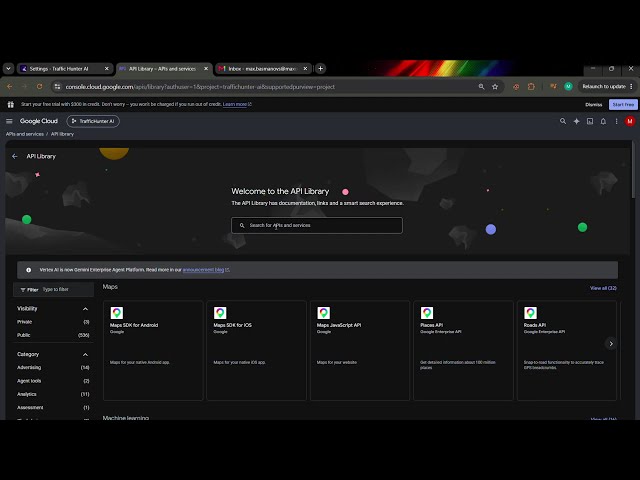
Task: Collapse the Category filter section
Action: pos(85,355)
